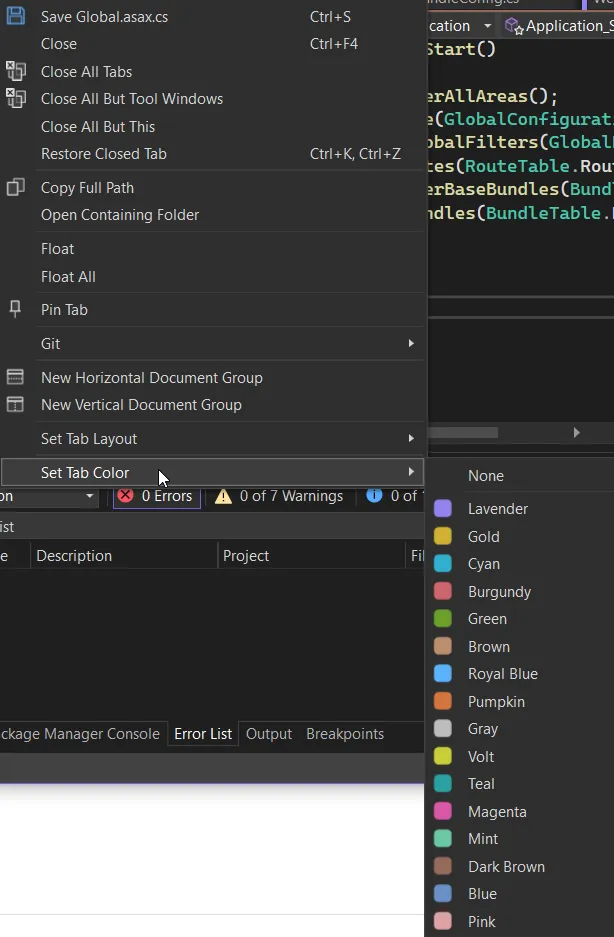
Task: Pick the Lavender tab color swatch
Action: (443, 509)
